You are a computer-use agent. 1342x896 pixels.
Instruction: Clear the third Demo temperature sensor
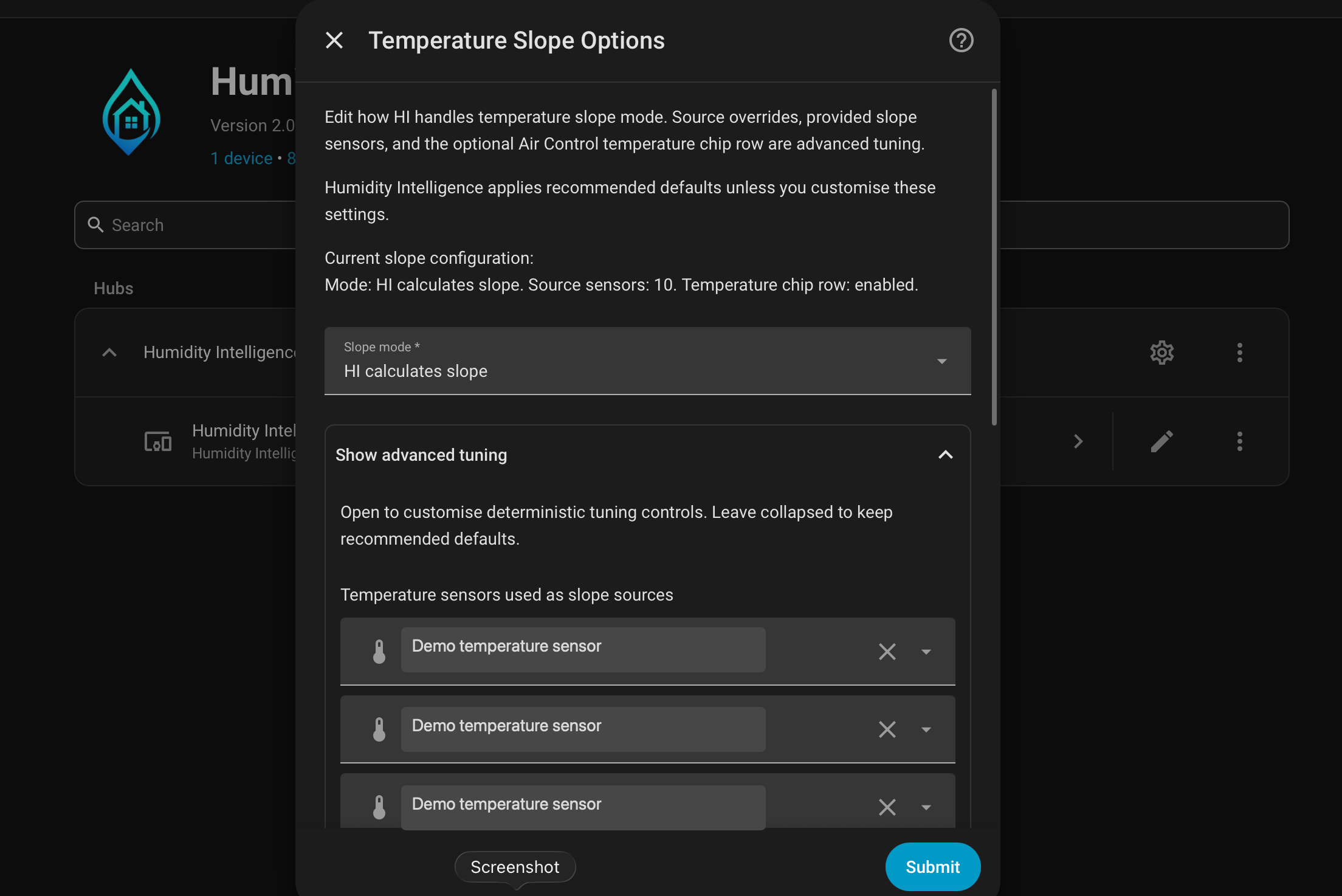(x=887, y=807)
